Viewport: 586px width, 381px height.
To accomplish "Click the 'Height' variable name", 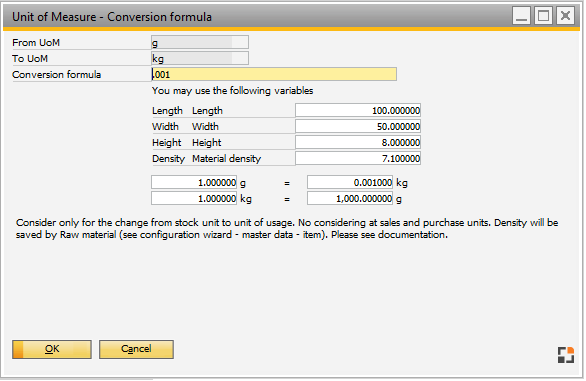I will (167, 143).
